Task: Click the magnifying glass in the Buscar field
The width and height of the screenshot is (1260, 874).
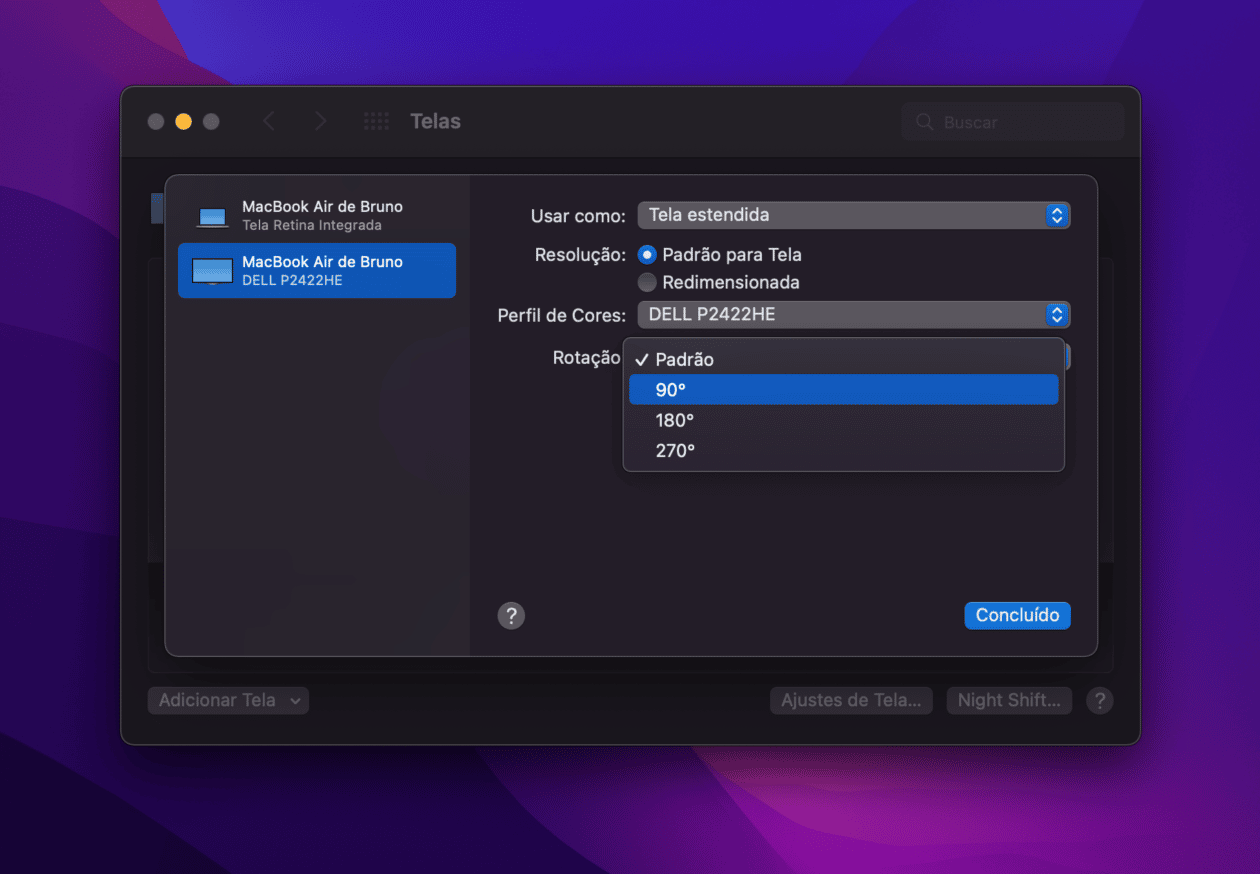Action: [x=925, y=121]
